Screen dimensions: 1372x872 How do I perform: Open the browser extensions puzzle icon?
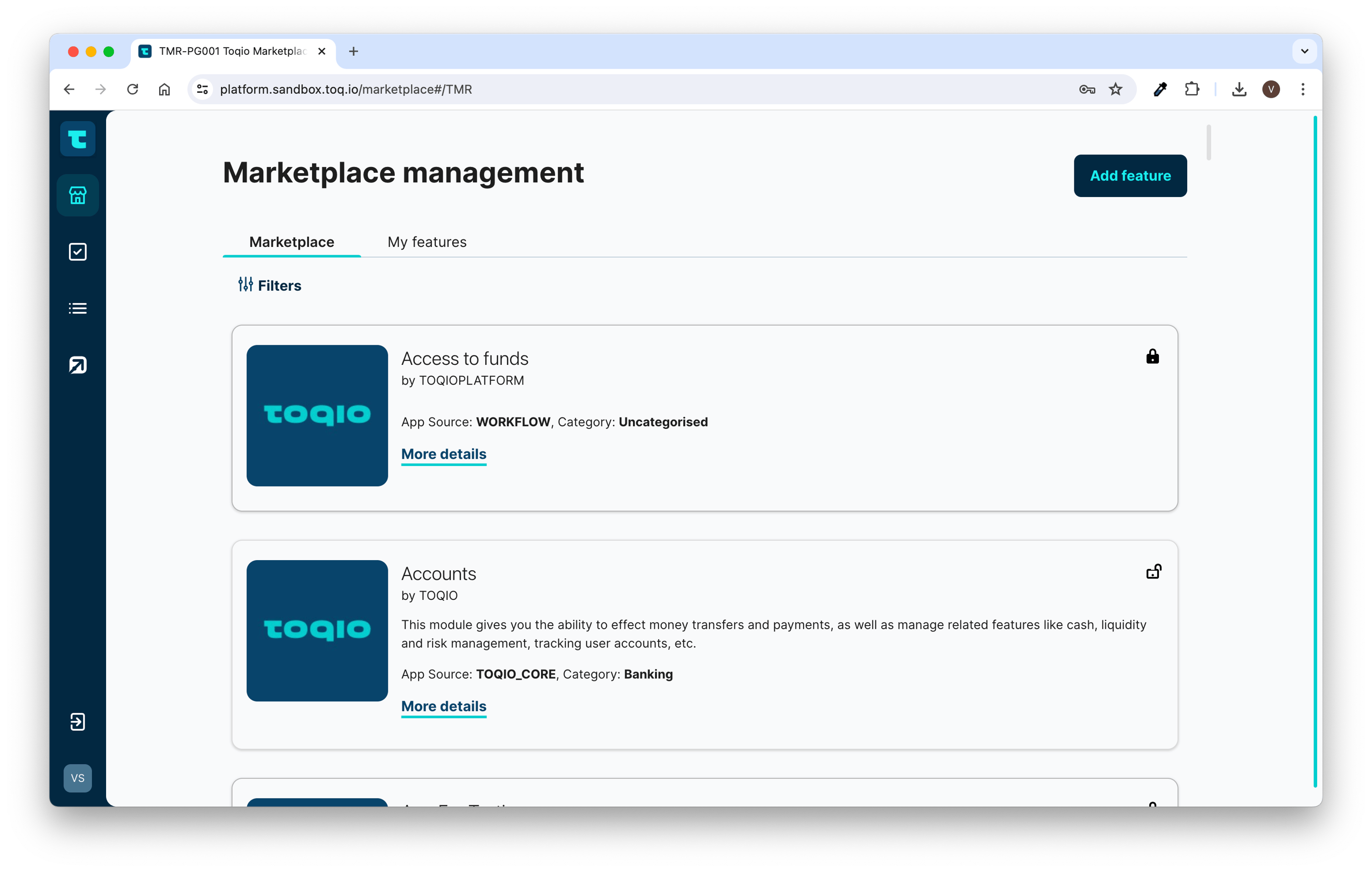pyautogui.click(x=1191, y=90)
